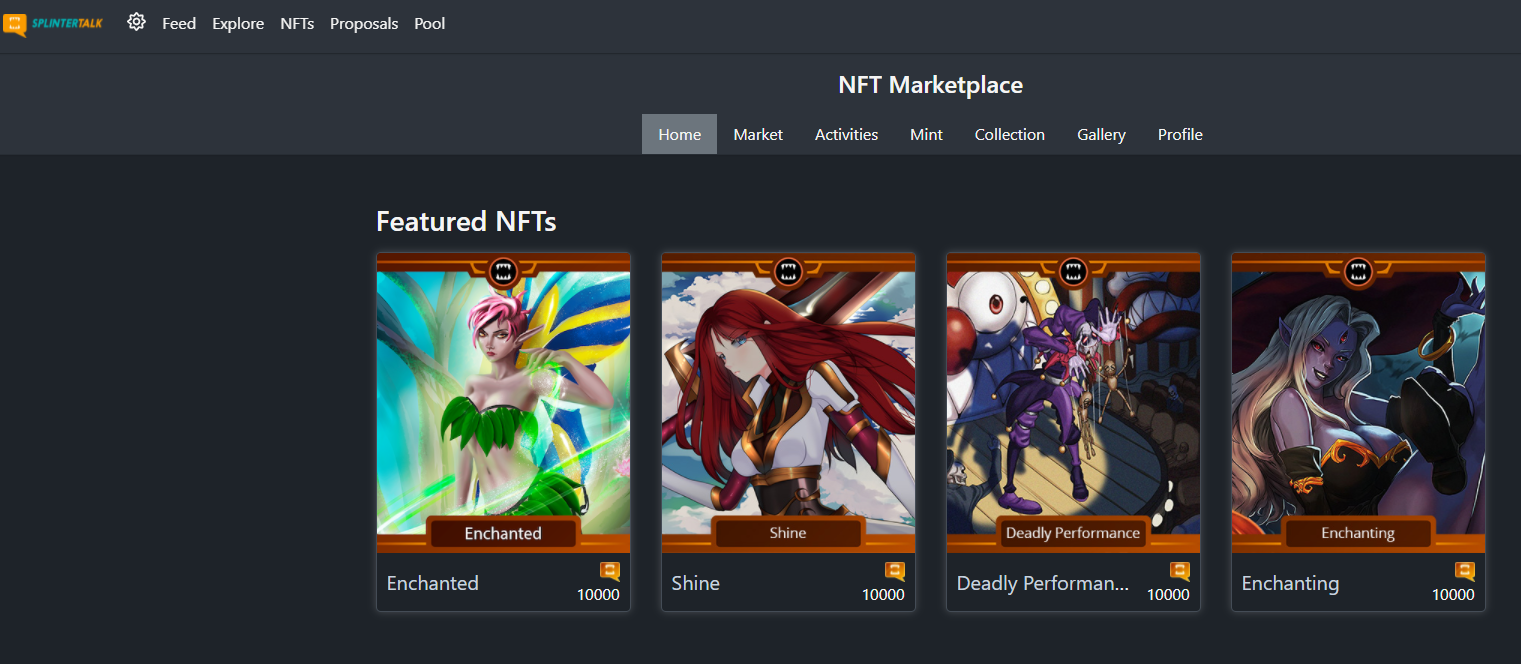Click the monster emblem atop Enchanting card

(1358, 270)
